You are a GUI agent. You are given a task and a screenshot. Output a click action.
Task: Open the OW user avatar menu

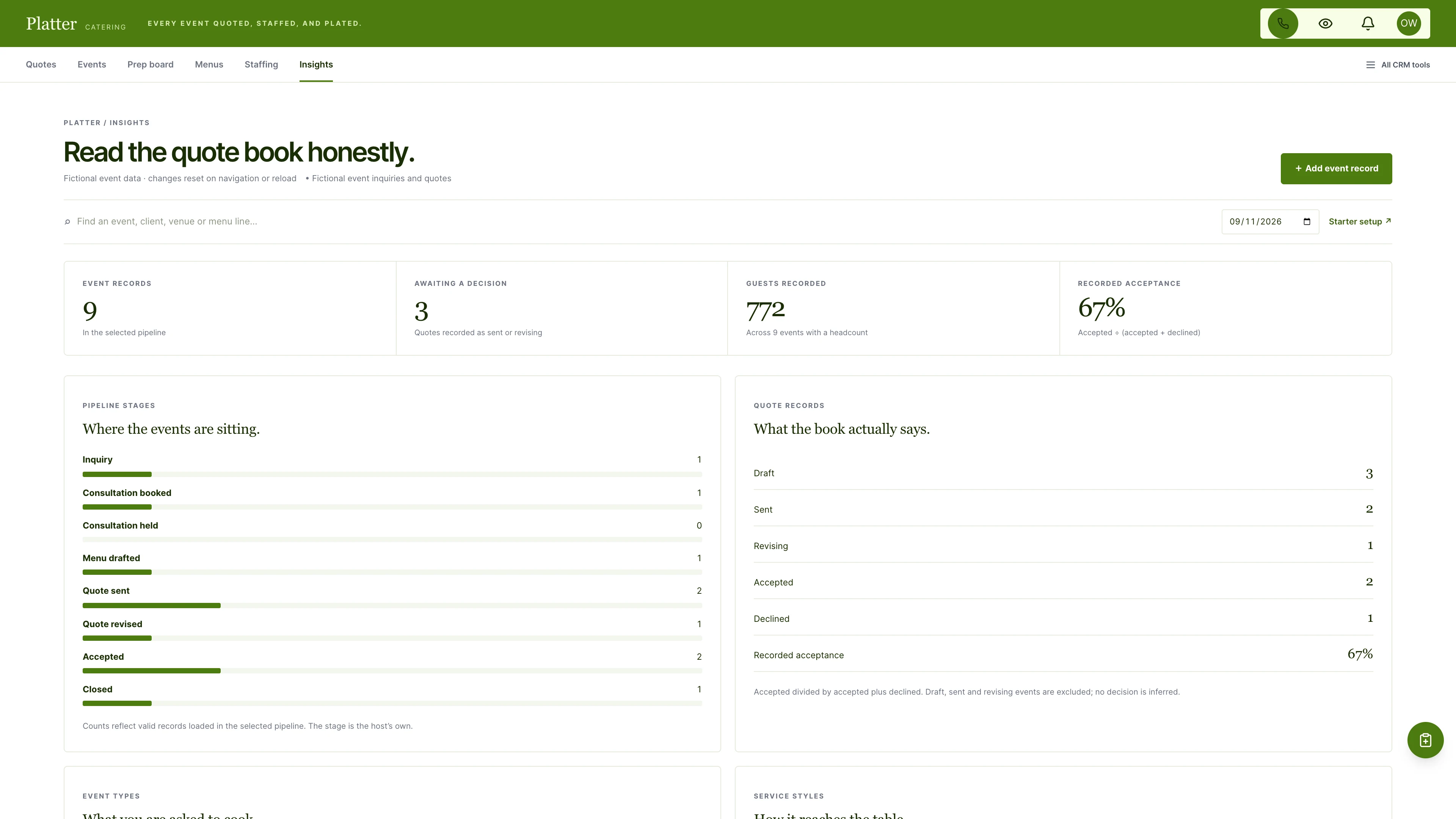(x=1409, y=23)
